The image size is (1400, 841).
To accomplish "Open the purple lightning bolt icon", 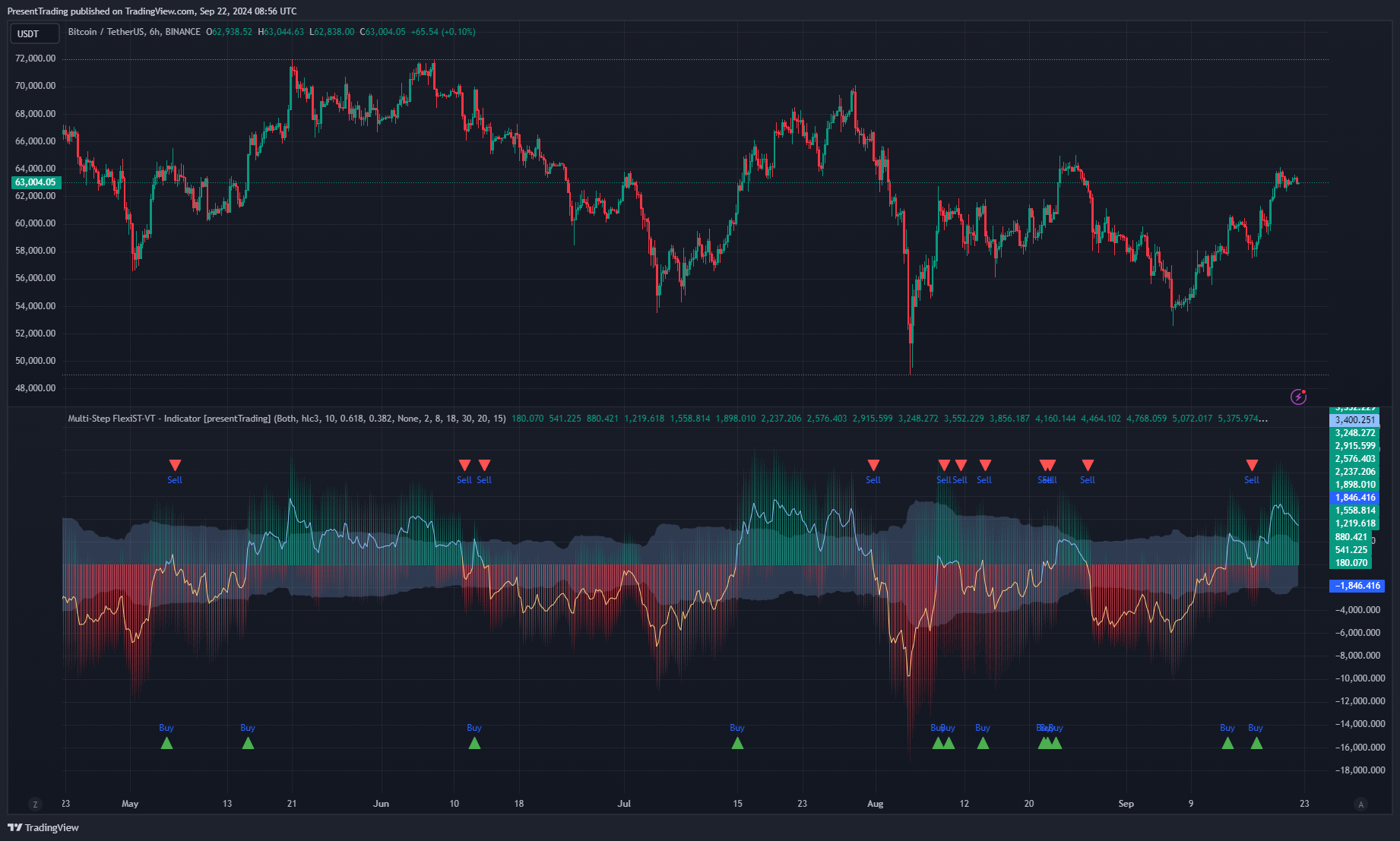I will 1298,397.
